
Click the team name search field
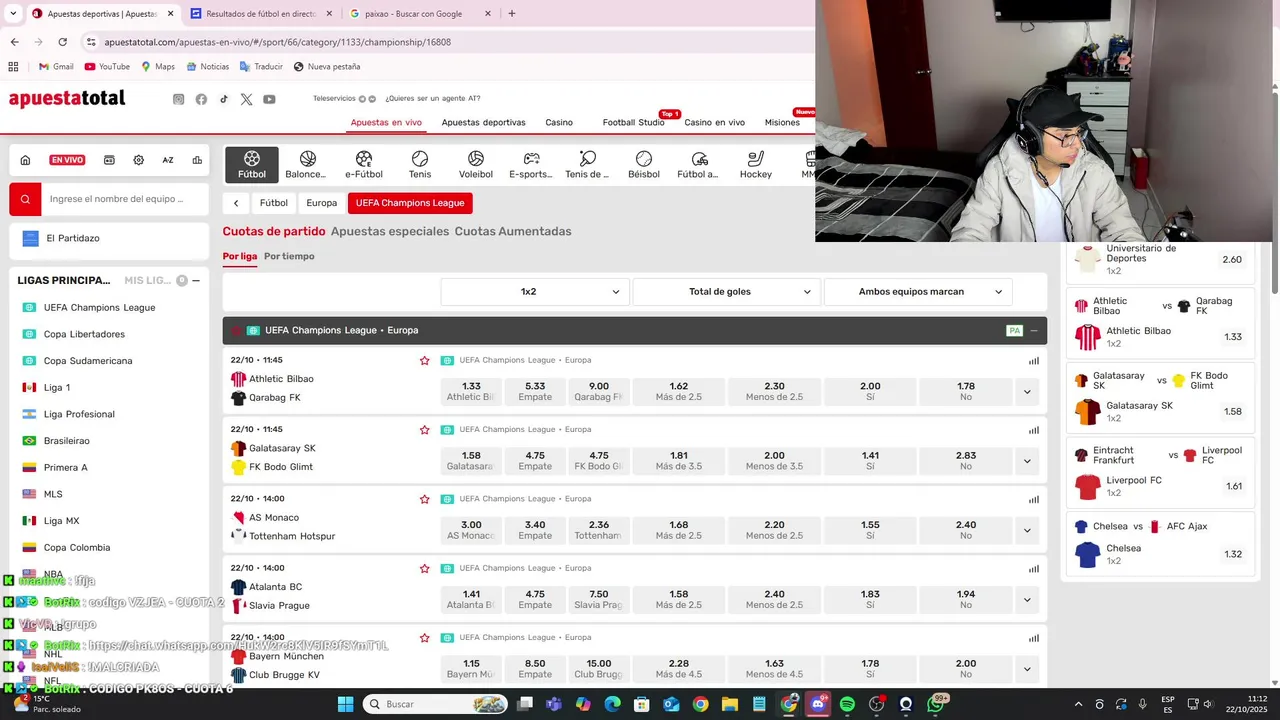125,199
